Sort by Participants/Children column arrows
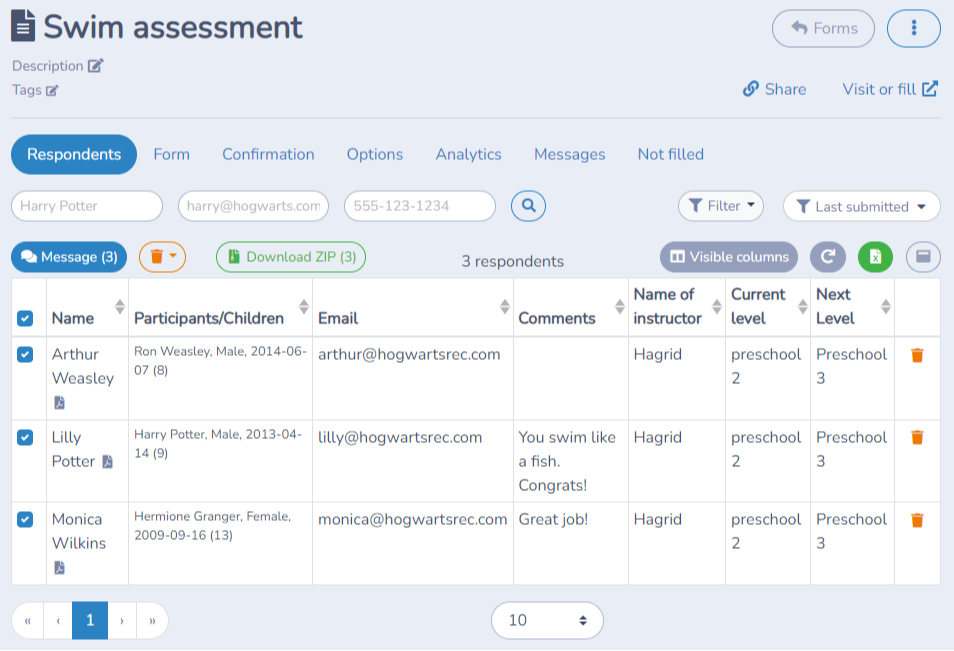 pyautogui.click(x=304, y=306)
